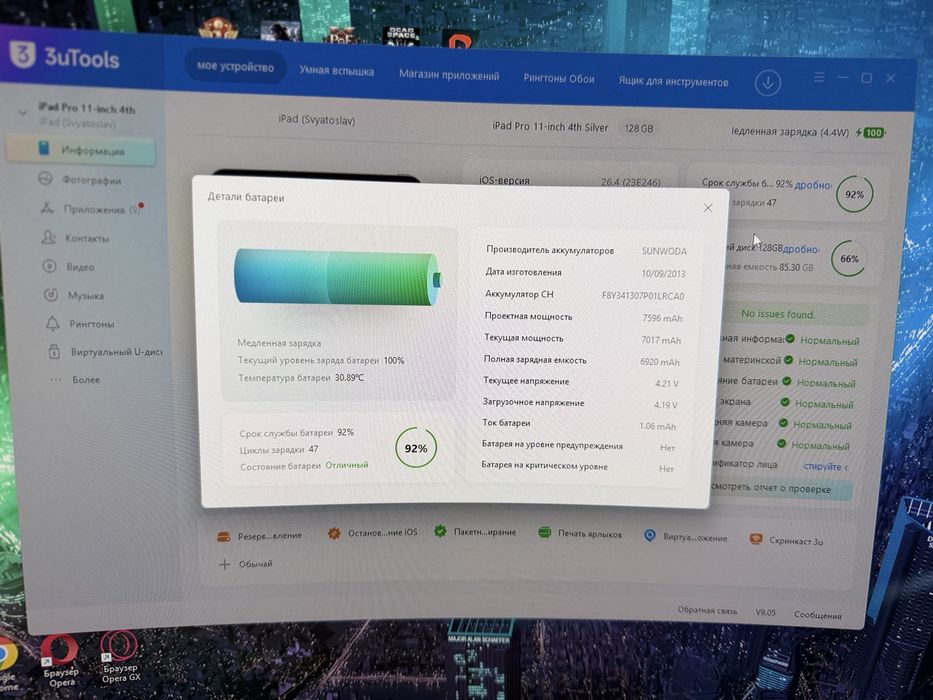Image resolution: width=933 pixels, height=700 pixels.
Task: Open the hard disk дробно link
Action: [801, 249]
